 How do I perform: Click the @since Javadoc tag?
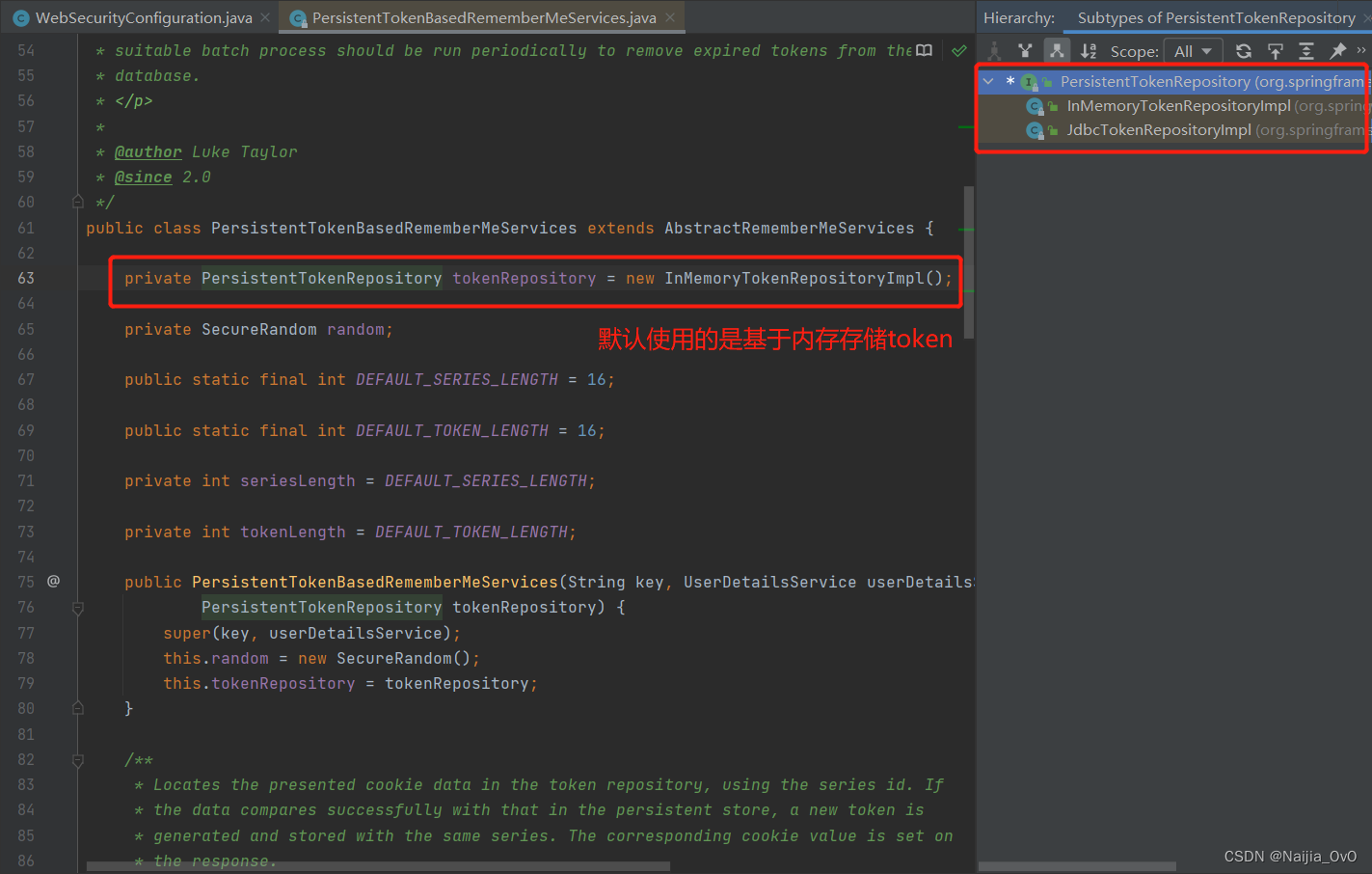143,177
